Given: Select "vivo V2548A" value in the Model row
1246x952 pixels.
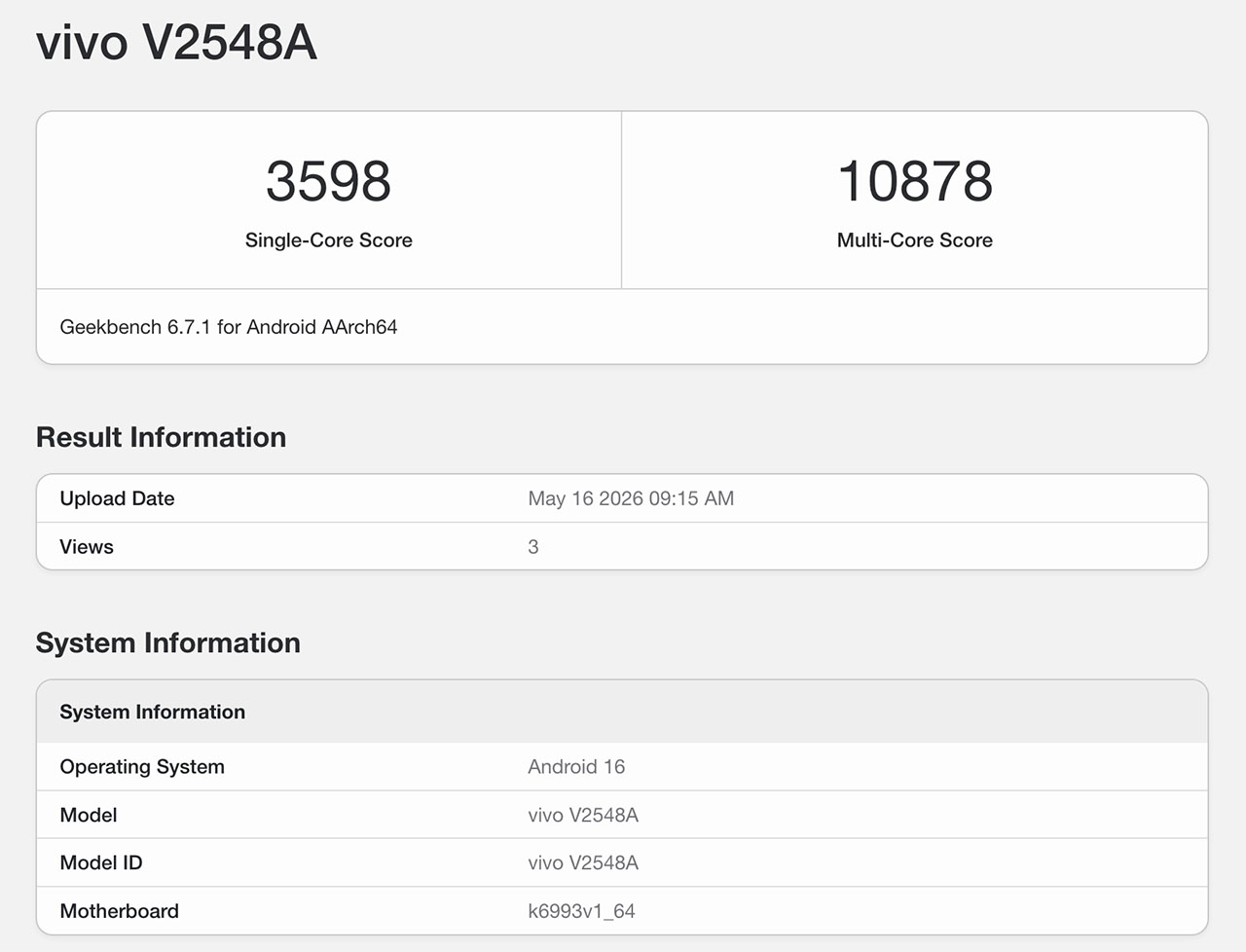Looking at the screenshot, I should (x=583, y=815).
